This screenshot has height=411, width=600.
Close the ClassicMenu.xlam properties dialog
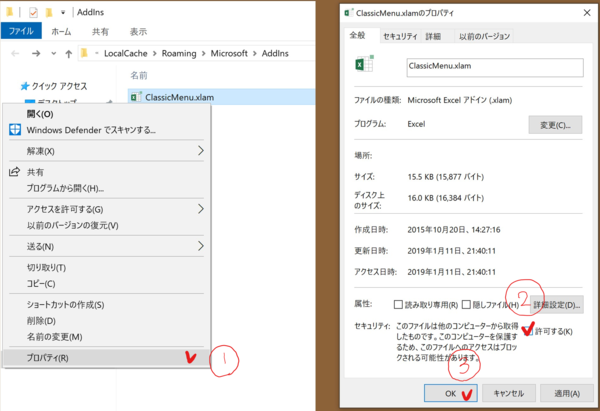[587, 13]
